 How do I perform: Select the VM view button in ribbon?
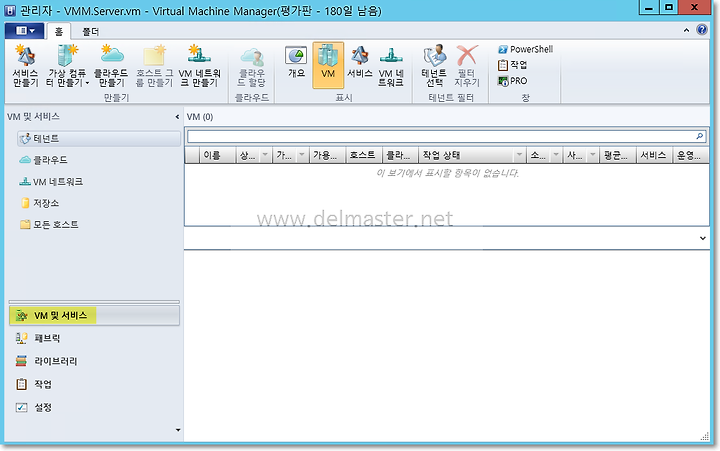point(328,65)
